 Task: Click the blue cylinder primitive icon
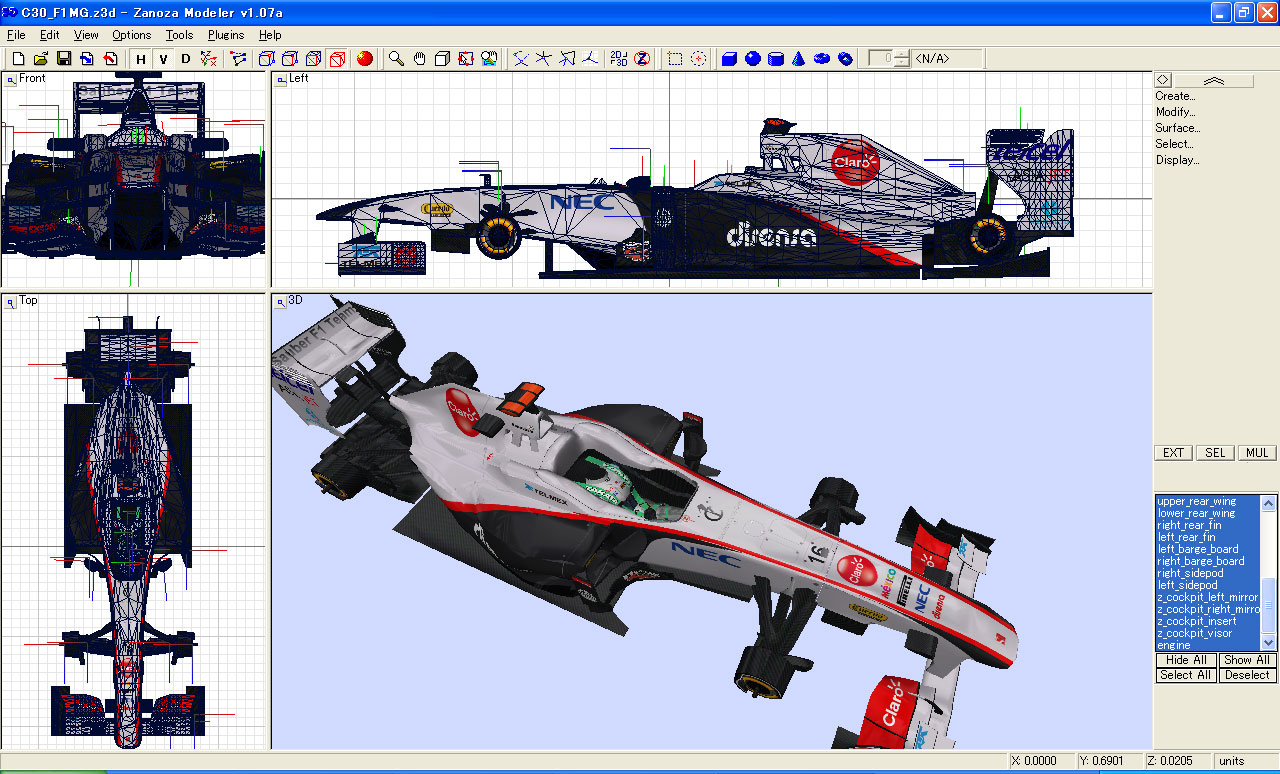[775, 59]
